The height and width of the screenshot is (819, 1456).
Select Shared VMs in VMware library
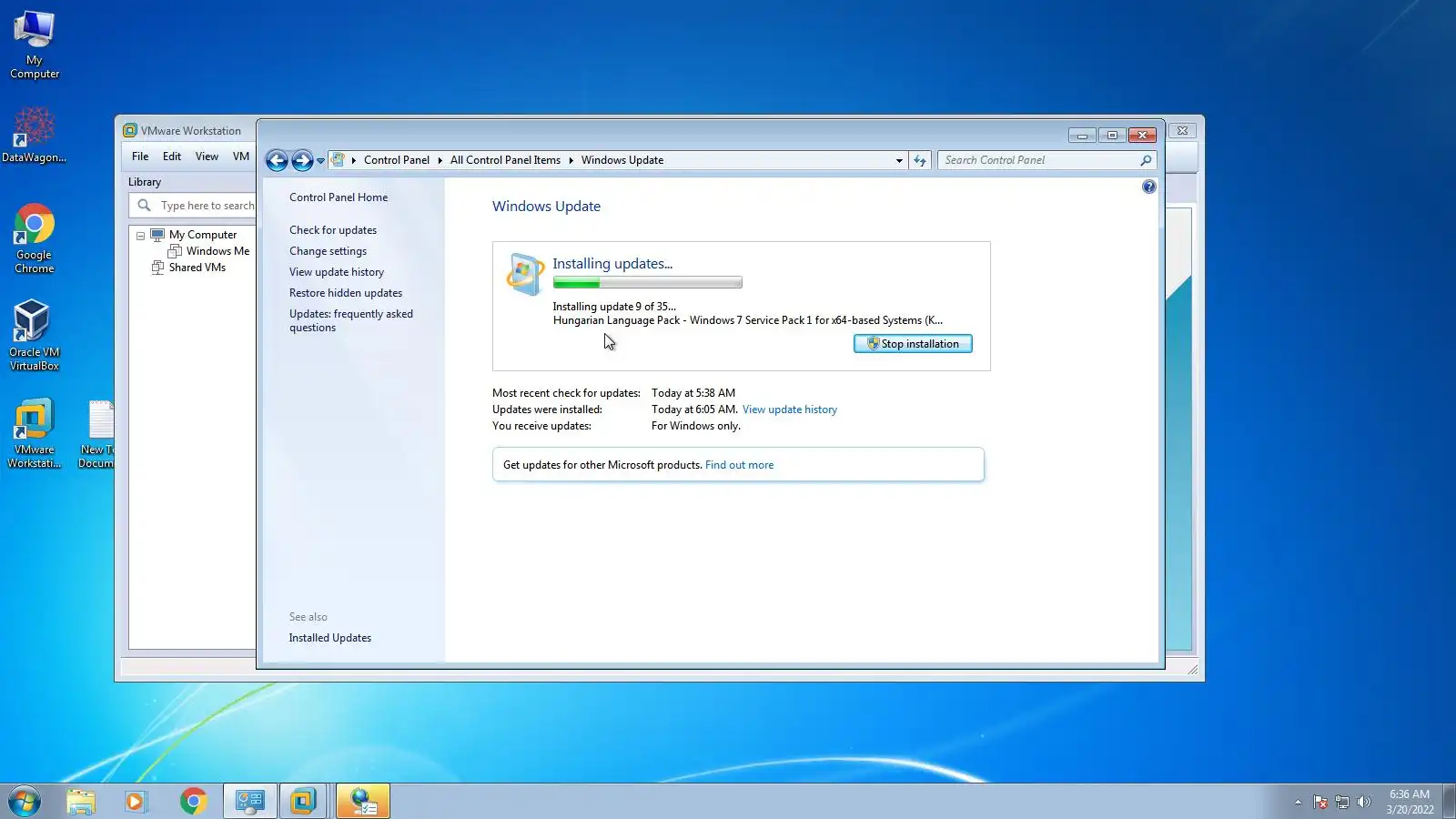coord(197,268)
